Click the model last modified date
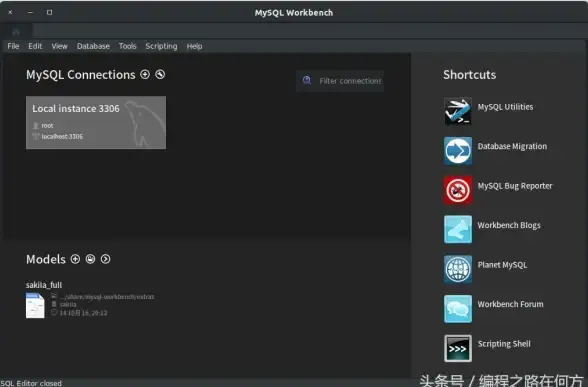Screen dimensions: 588x387 [x=83, y=313]
